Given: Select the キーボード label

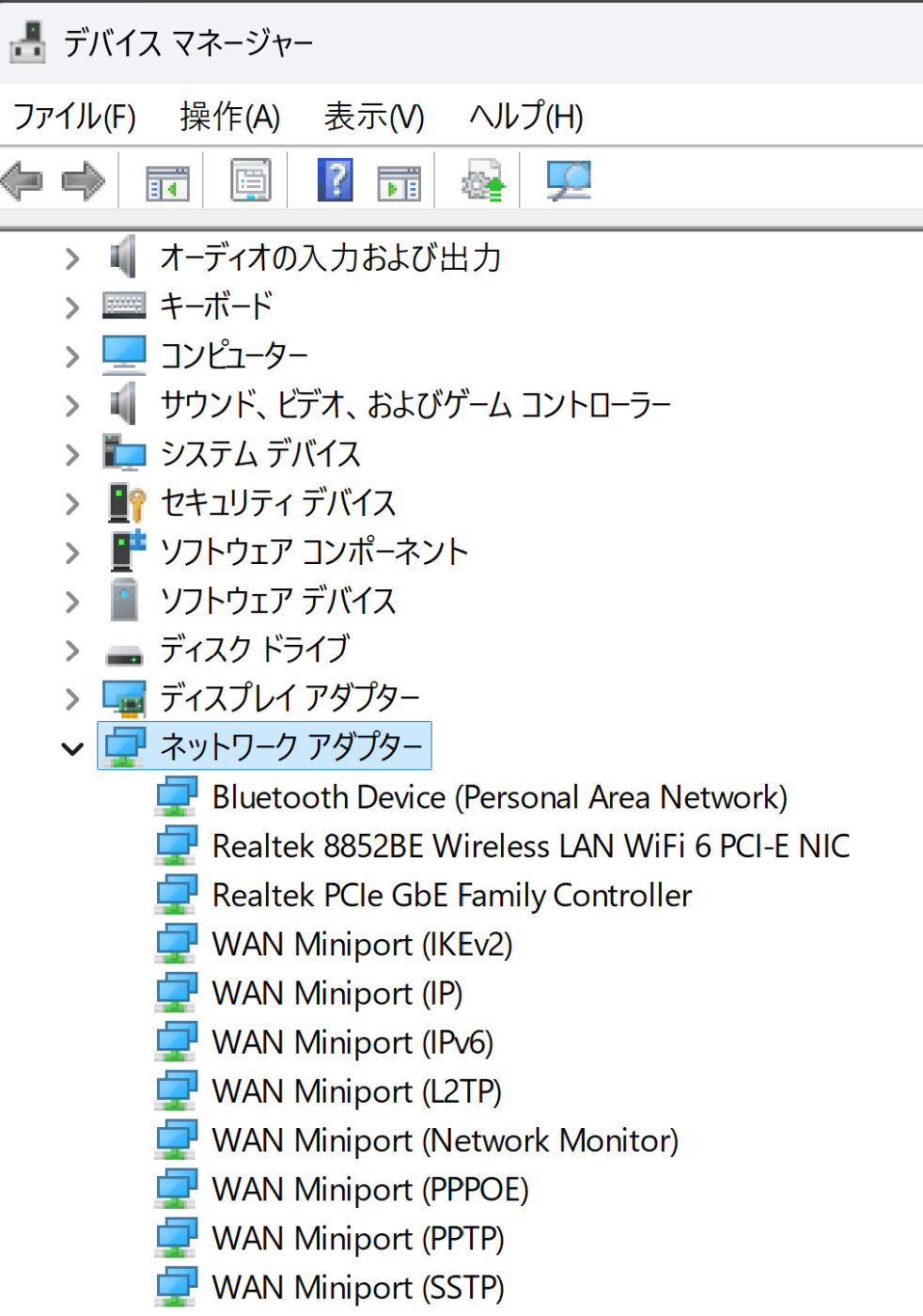Looking at the screenshot, I should [x=217, y=306].
